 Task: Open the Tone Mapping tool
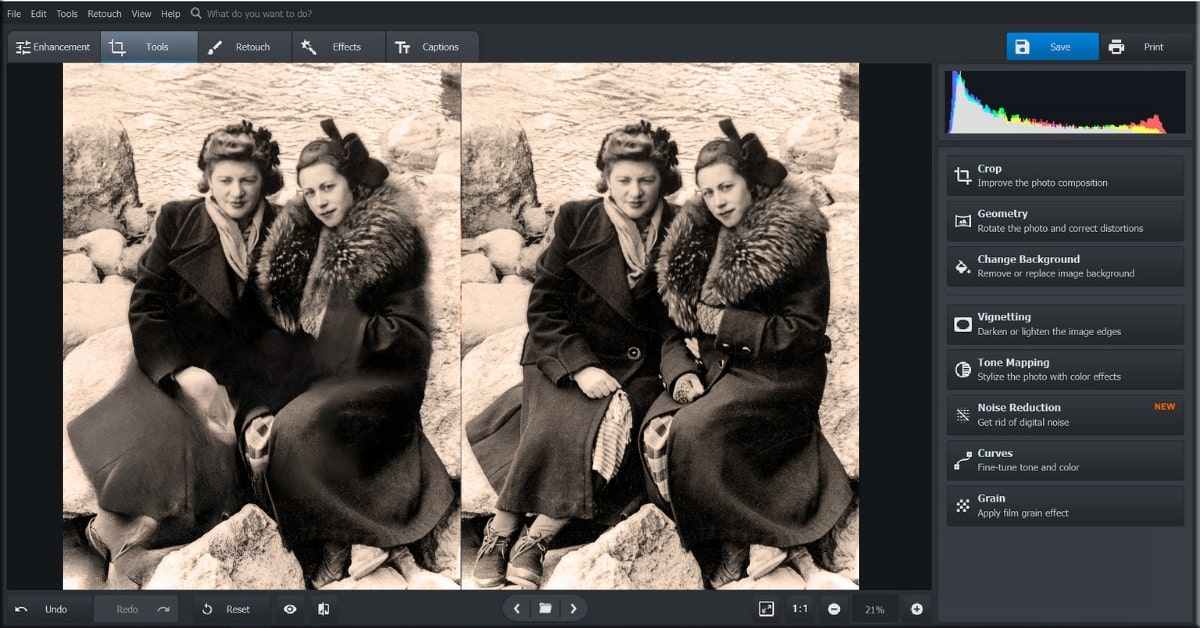pyautogui.click(x=1065, y=369)
